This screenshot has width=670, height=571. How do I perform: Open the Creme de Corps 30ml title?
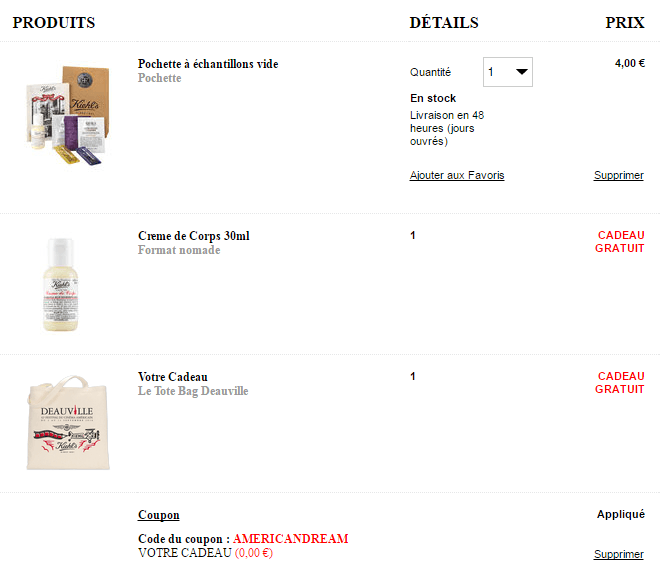click(194, 236)
